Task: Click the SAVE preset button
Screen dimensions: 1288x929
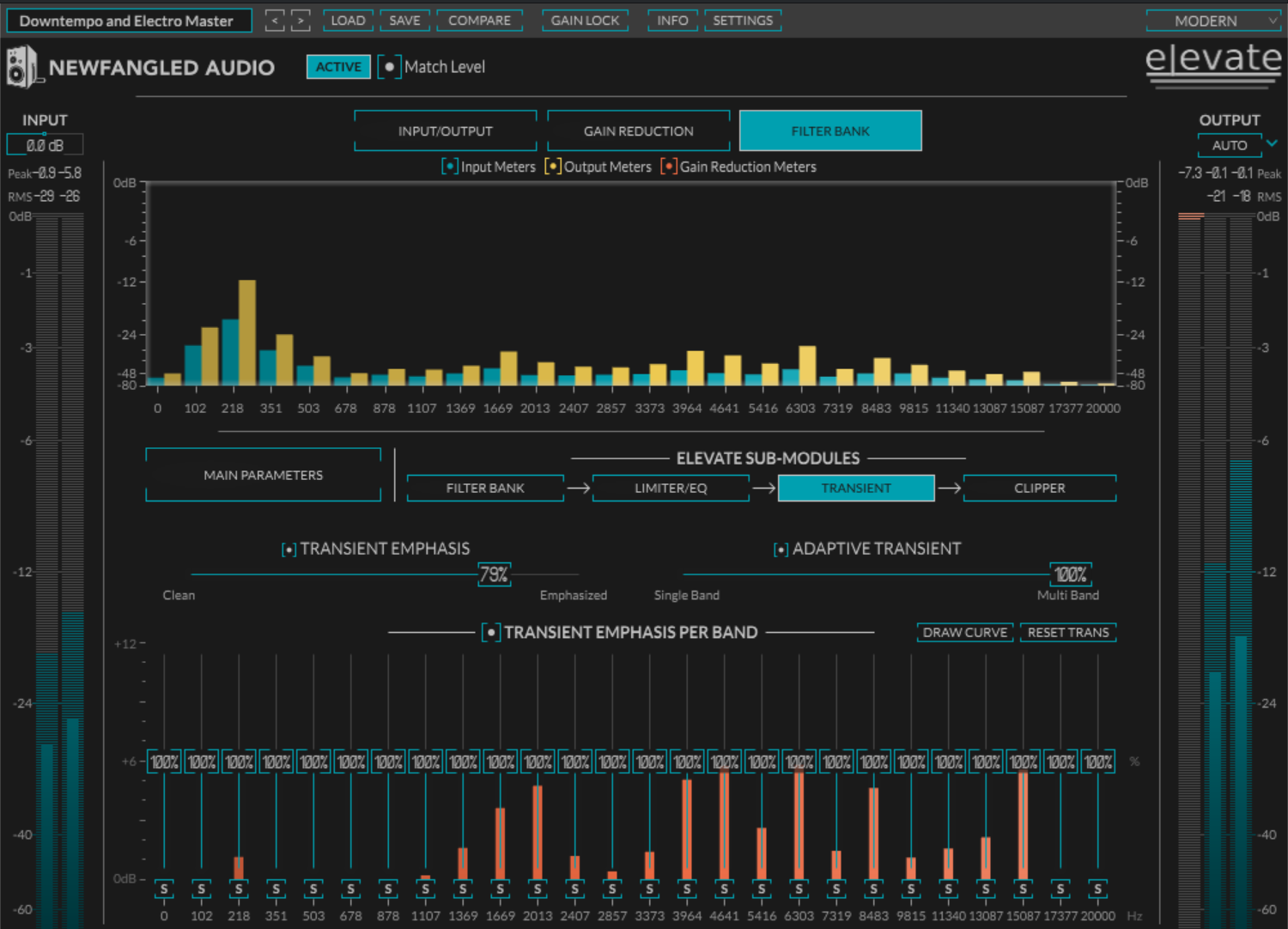Action: [x=404, y=21]
